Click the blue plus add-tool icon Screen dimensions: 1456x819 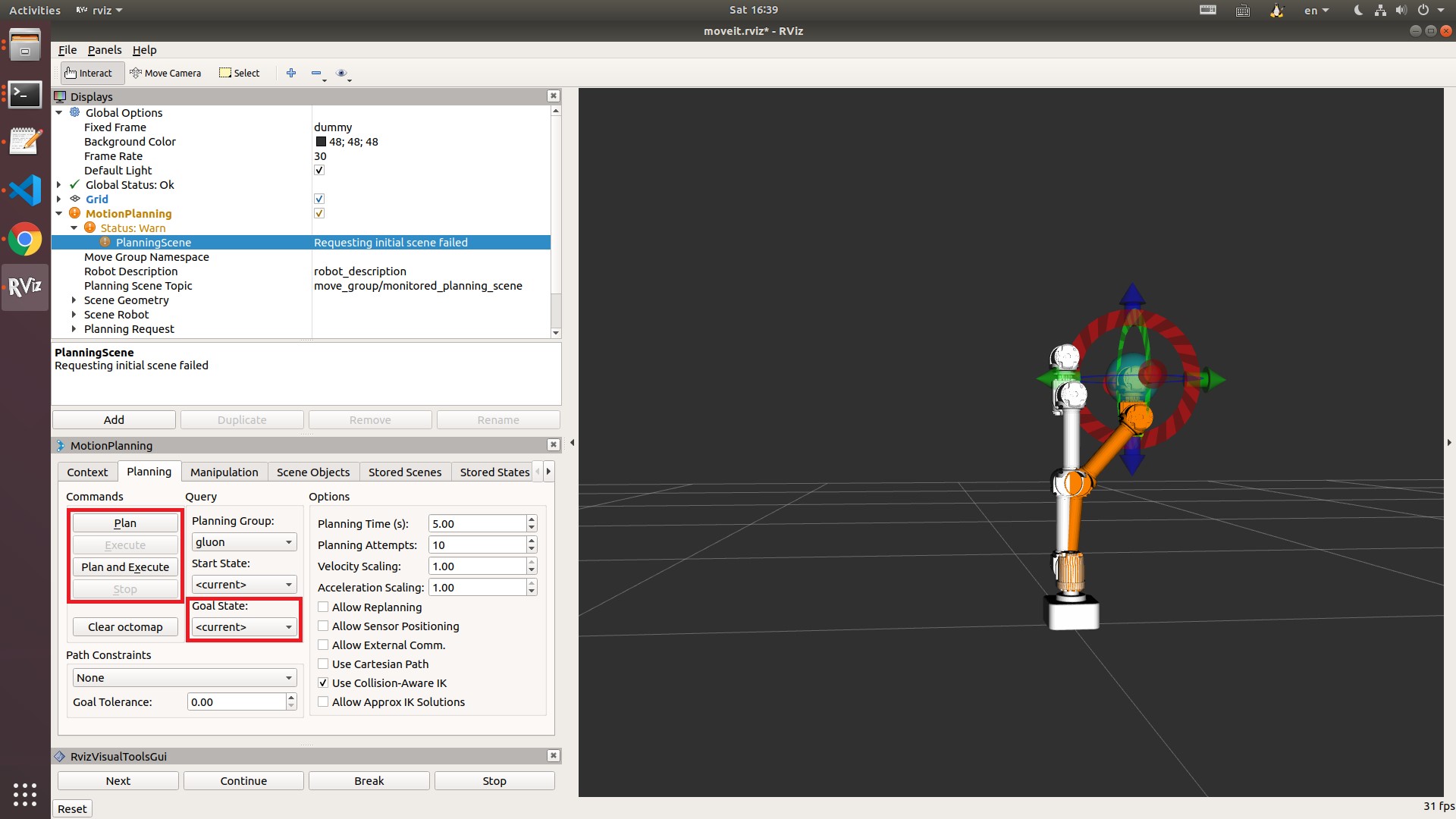[x=291, y=73]
